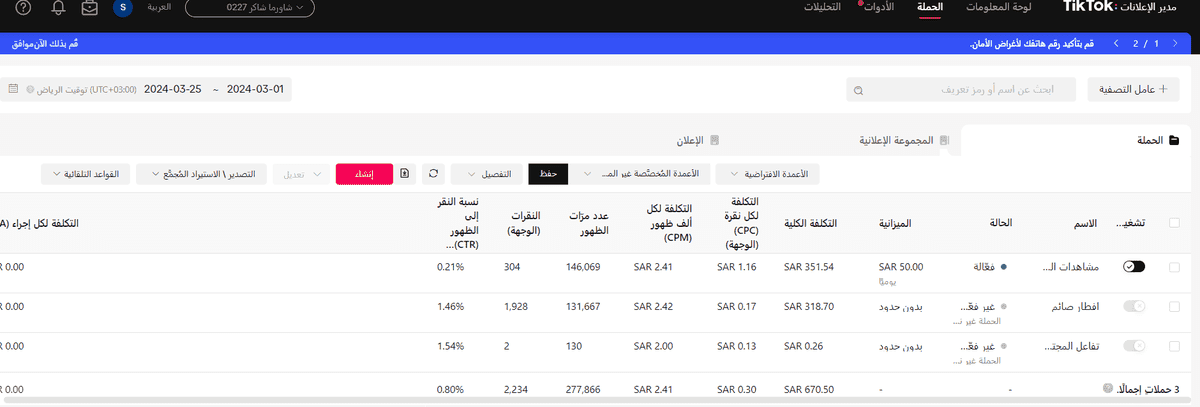Screen dimensions: 1200x407
Task: Turn off the مشاهدات campaign switch
Action: click(x=1134, y=267)
